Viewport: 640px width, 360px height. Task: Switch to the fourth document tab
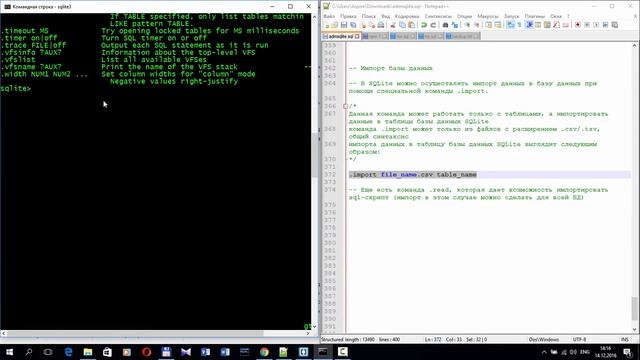point(431,36)
